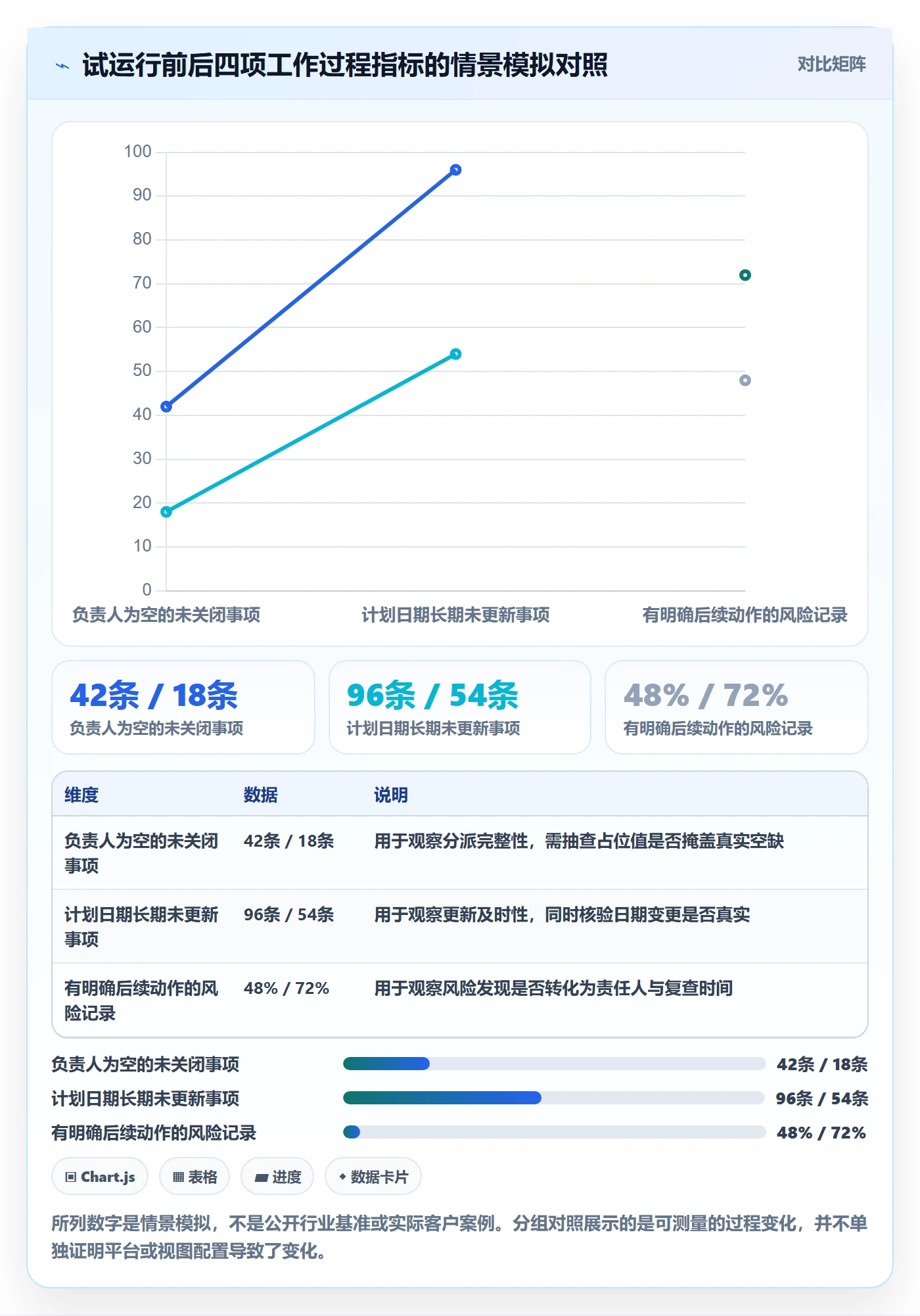Click the grid icon in 表格 chip

coord(178,1177)
